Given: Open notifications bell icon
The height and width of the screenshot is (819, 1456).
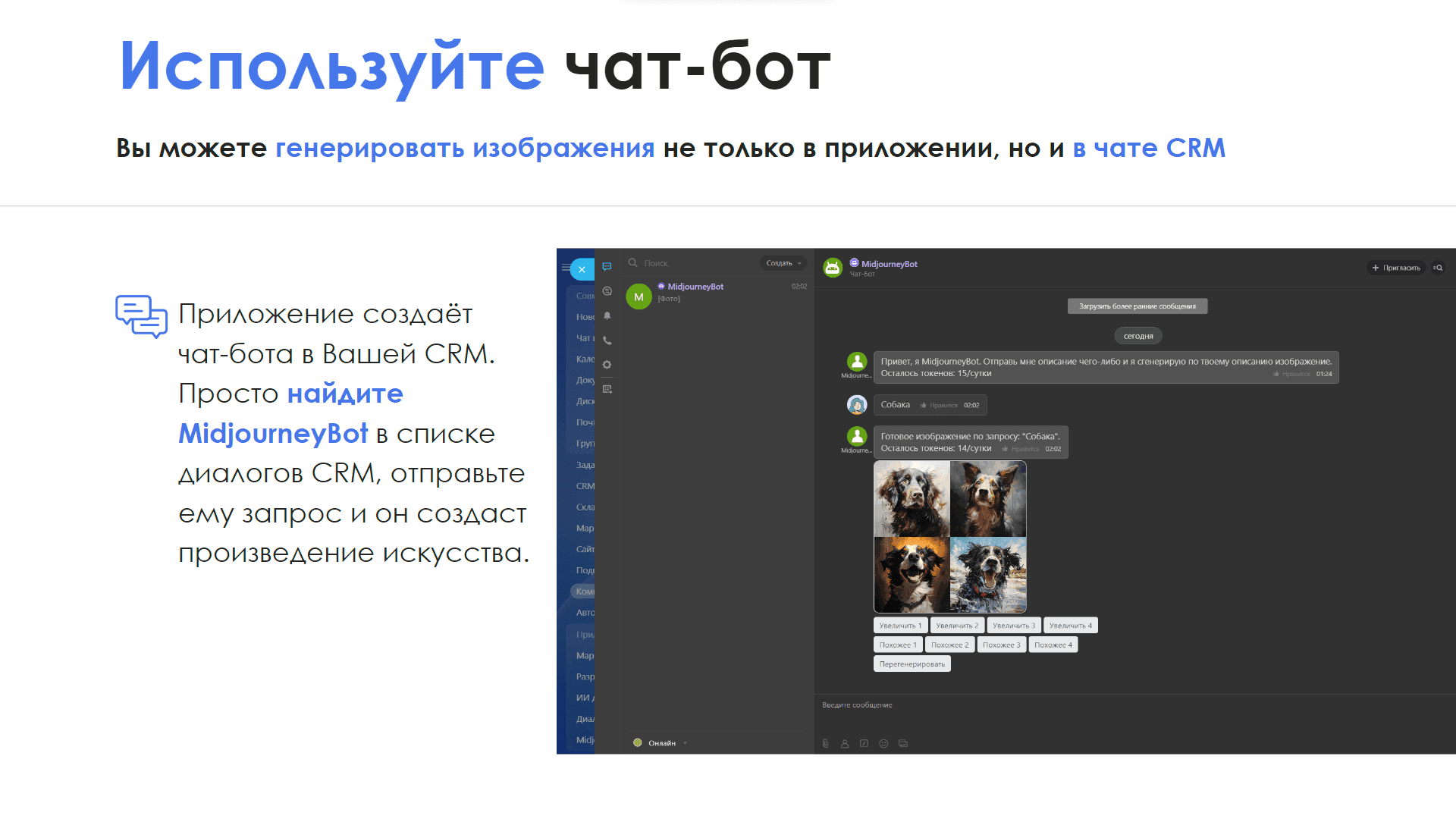Looking at the screenshot, I should tap(607, 315).
